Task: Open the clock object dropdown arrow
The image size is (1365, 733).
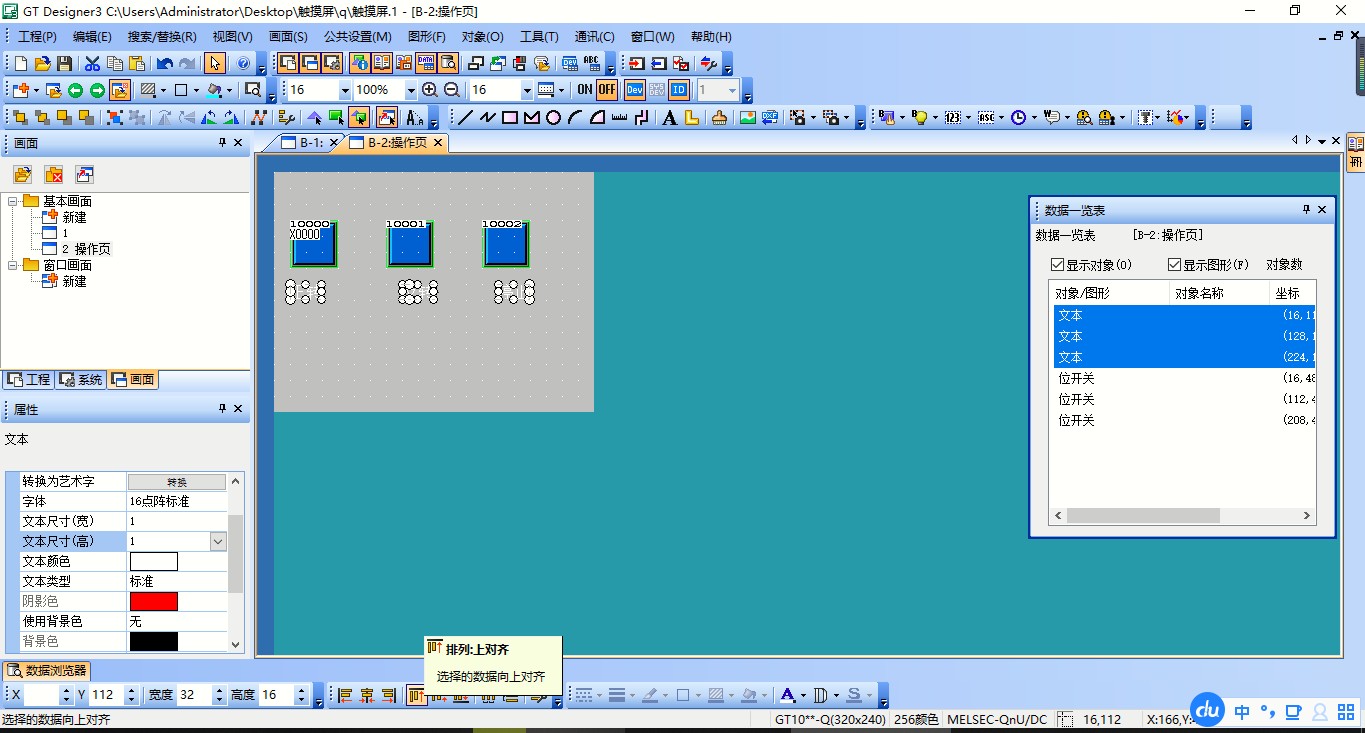Action: 1034,117
